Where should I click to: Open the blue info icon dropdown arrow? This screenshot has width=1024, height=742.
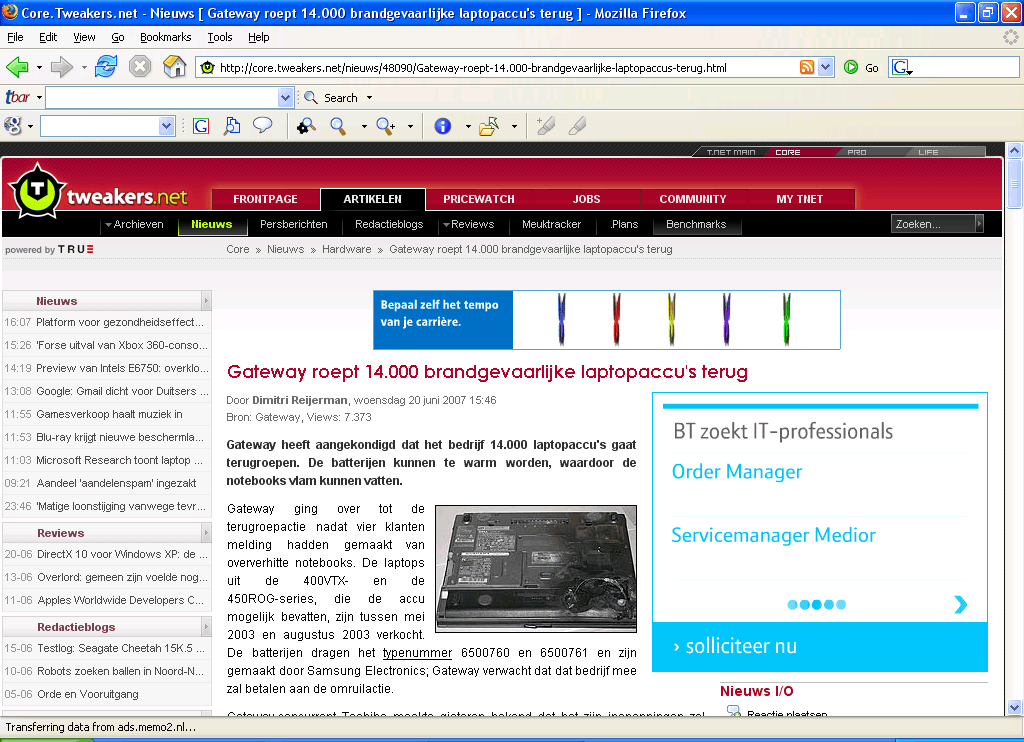click(x=468, y=126)
